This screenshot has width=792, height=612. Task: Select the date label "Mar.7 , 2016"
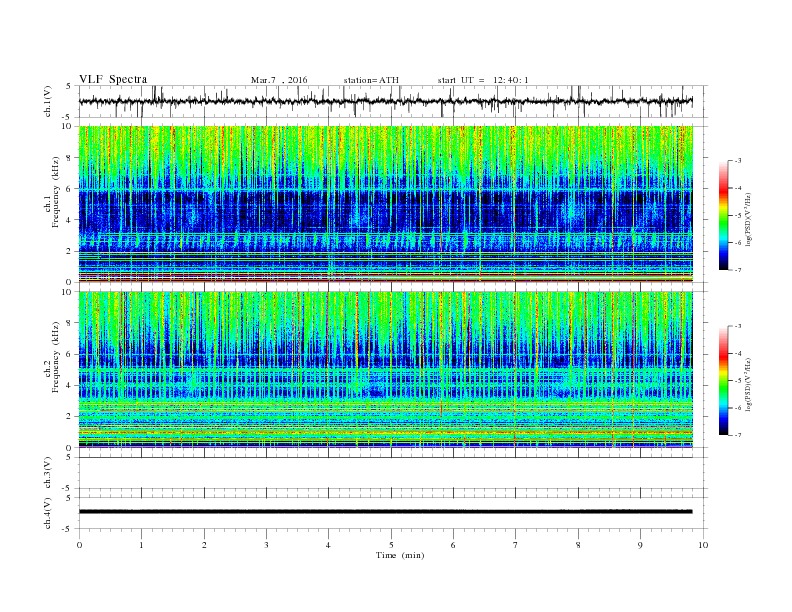pos(279,80)
